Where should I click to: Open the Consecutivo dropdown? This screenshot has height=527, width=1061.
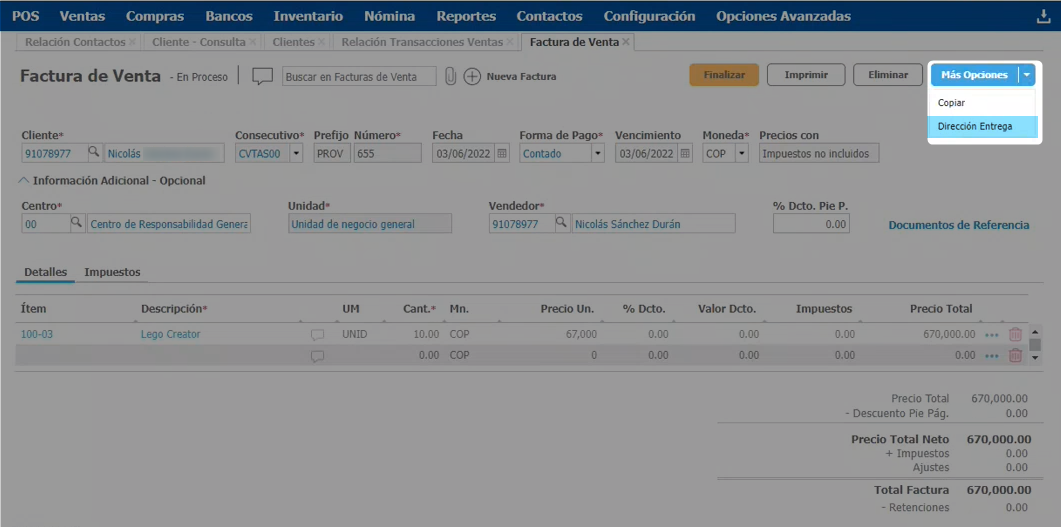(x=296, y=153)
